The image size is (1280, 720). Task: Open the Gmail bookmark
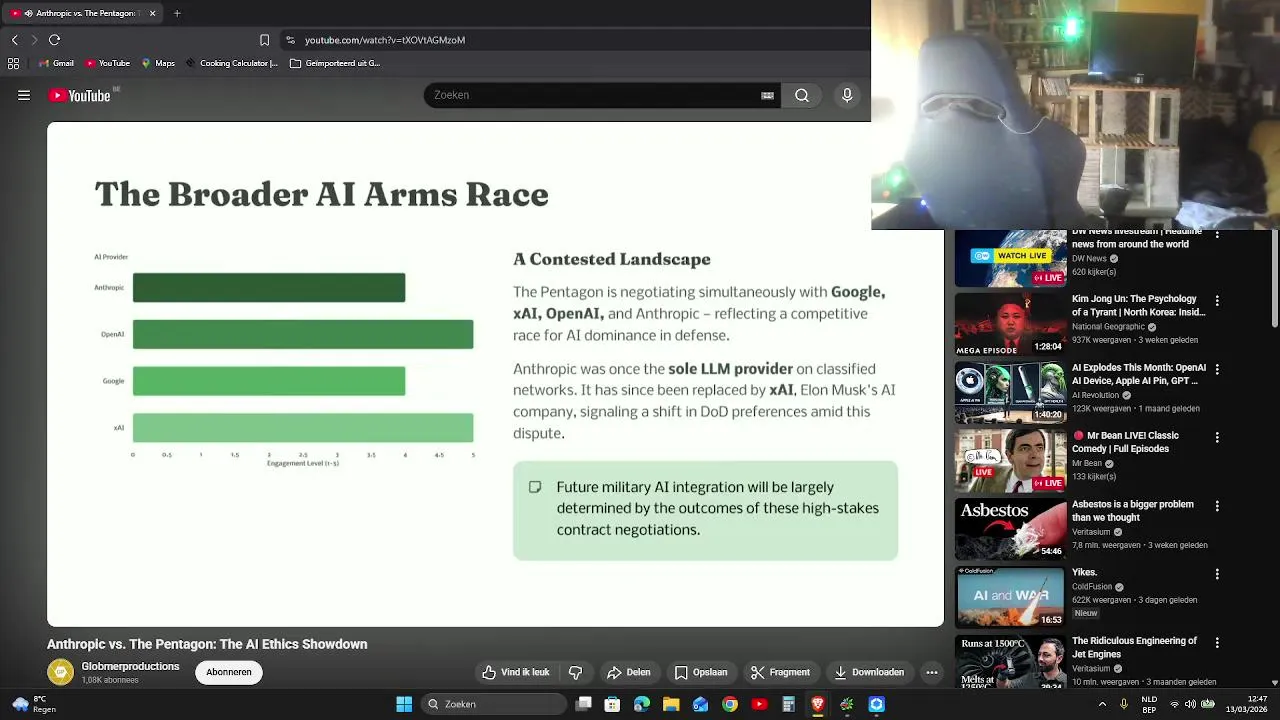[x=57, y=63]
